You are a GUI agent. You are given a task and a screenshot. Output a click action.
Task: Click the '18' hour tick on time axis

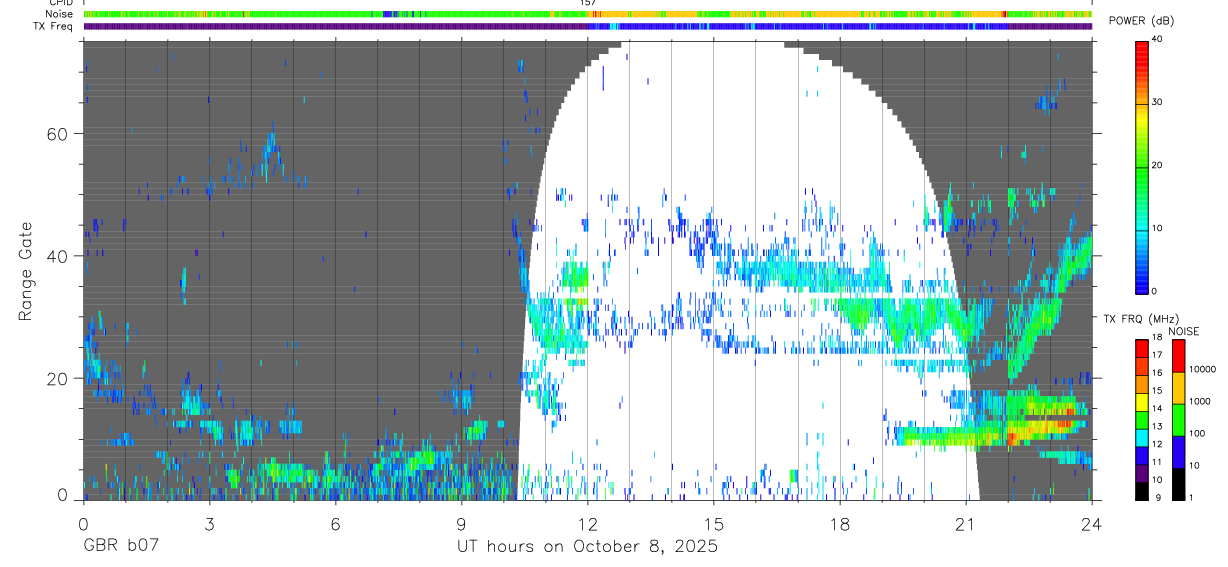(839, 524)
